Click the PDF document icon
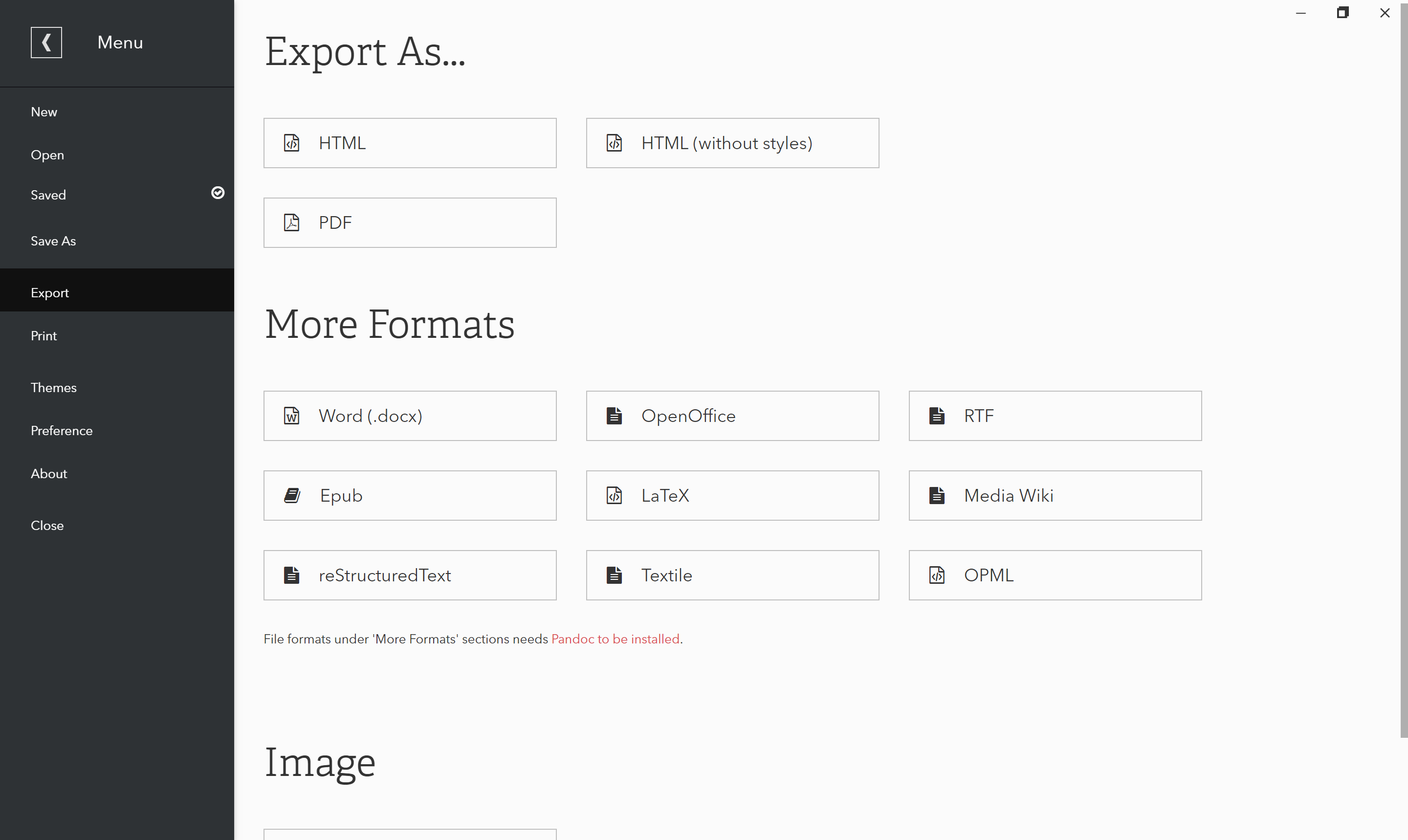 click(x=291, y=222)
